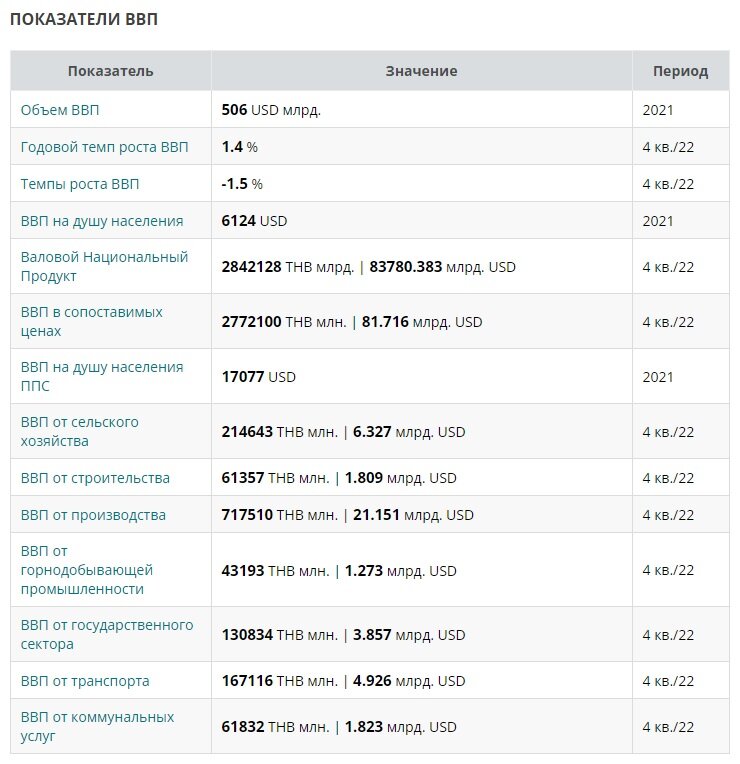Open ВВП от горнодобывающей промышленности link

[x=87, y=570]
